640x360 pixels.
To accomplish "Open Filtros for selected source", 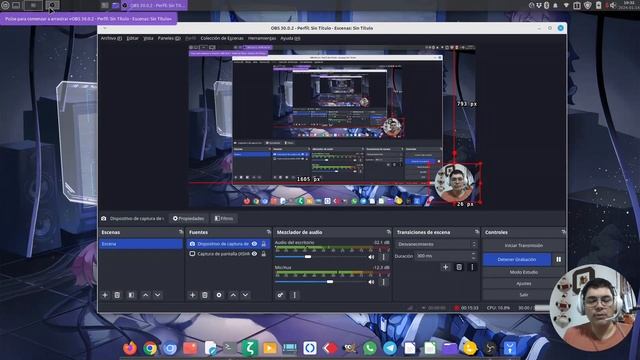I will [224, 218].
